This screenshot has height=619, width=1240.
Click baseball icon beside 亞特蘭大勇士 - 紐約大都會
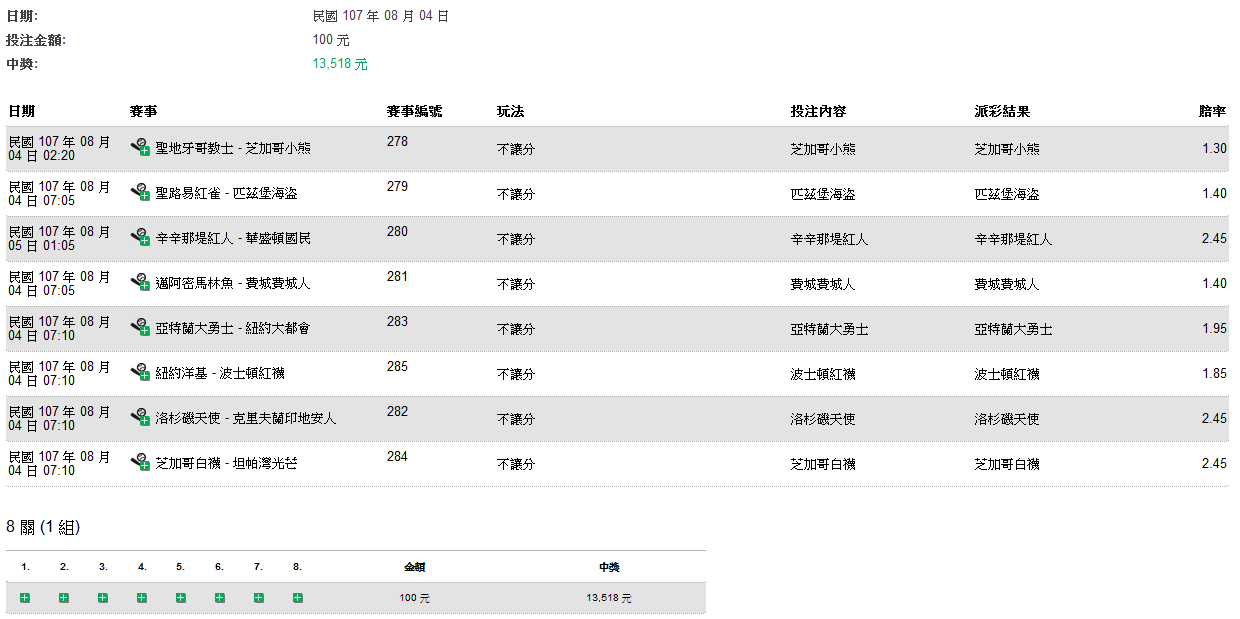click(140, 327)
